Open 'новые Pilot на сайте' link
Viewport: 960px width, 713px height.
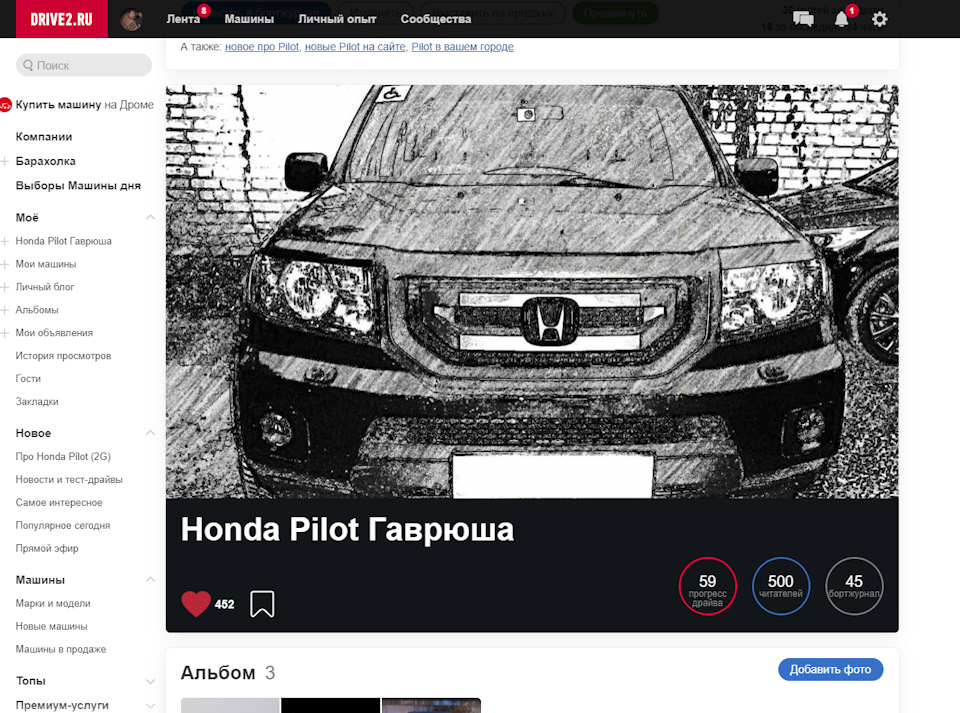click(x=355, y=47)
